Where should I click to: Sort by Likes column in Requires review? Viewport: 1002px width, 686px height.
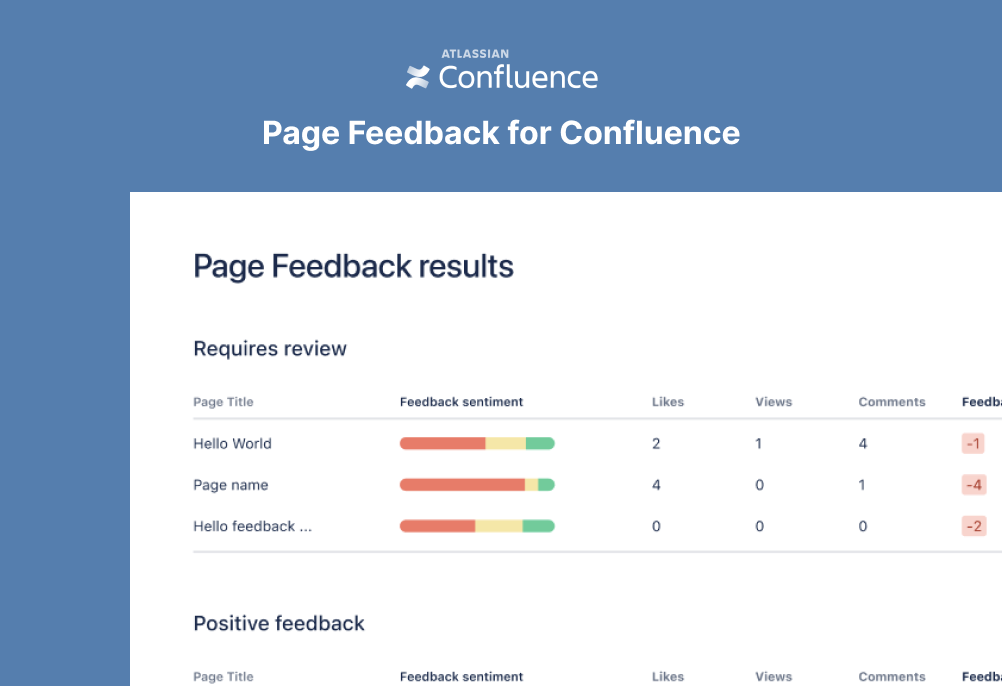click(x=668, y=402)
